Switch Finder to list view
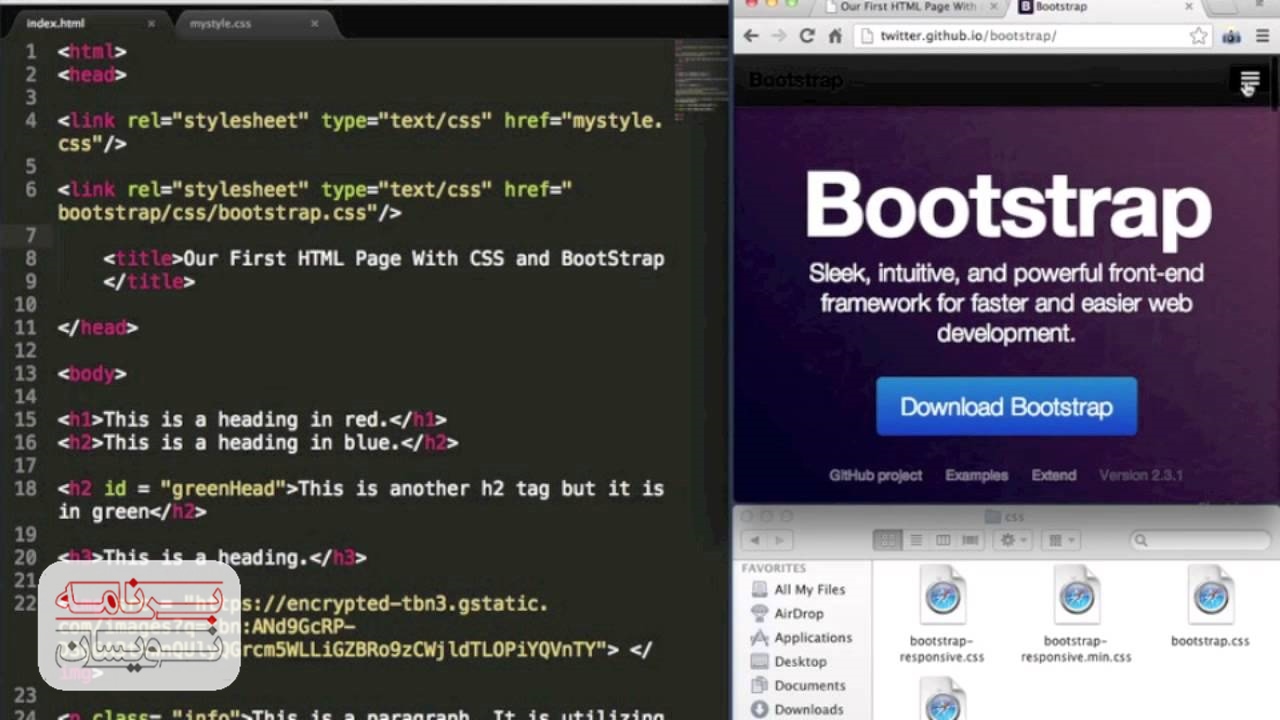Screen dimensions: 1280x720 coord(915,540)
